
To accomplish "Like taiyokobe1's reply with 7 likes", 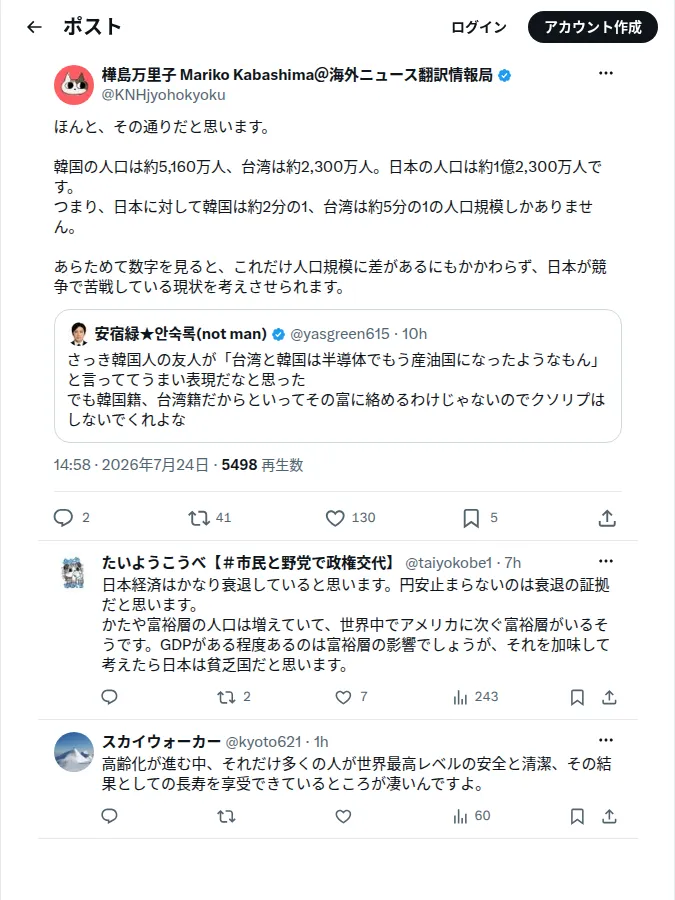I will (351, 697).
